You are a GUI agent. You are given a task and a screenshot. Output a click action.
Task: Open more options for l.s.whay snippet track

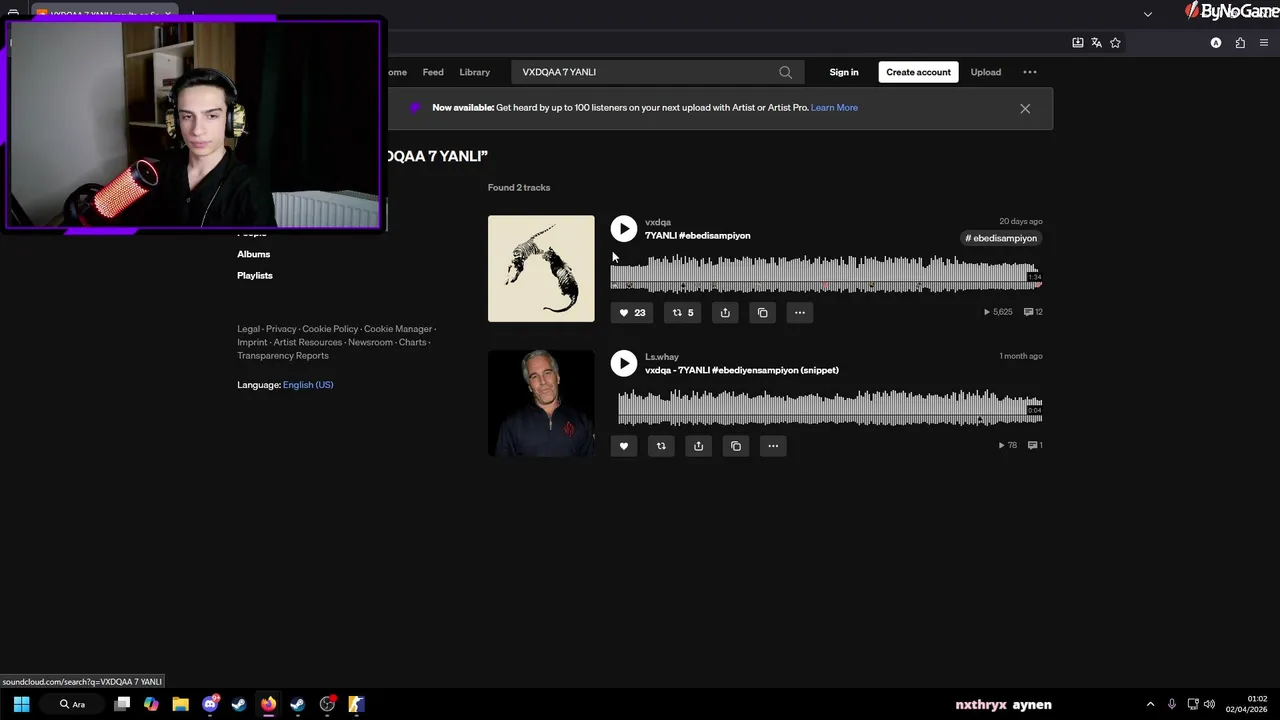pyautogui.click(x=773, y=446)
